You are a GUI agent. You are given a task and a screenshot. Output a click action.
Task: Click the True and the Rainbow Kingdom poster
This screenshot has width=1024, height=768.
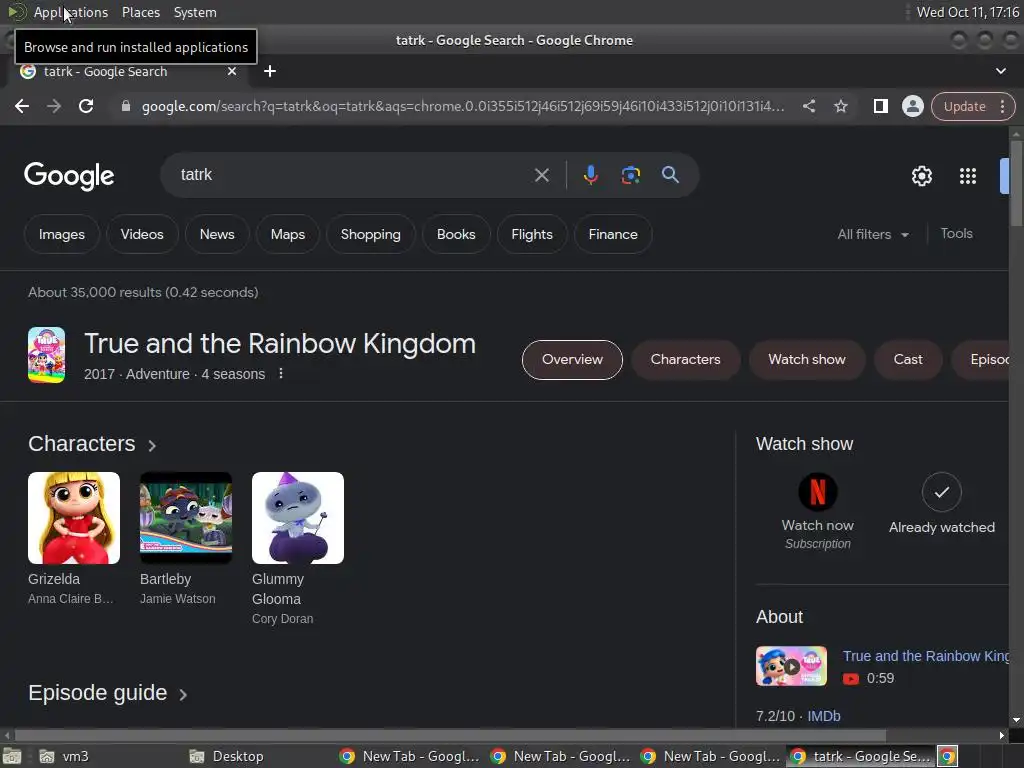click(x=46, y=355)
